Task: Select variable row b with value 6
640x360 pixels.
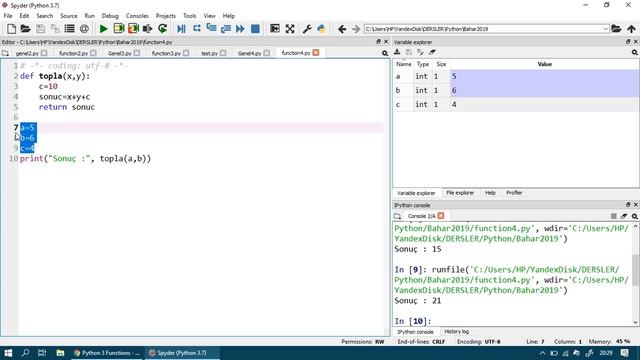Action: click(x=516, y=90)
